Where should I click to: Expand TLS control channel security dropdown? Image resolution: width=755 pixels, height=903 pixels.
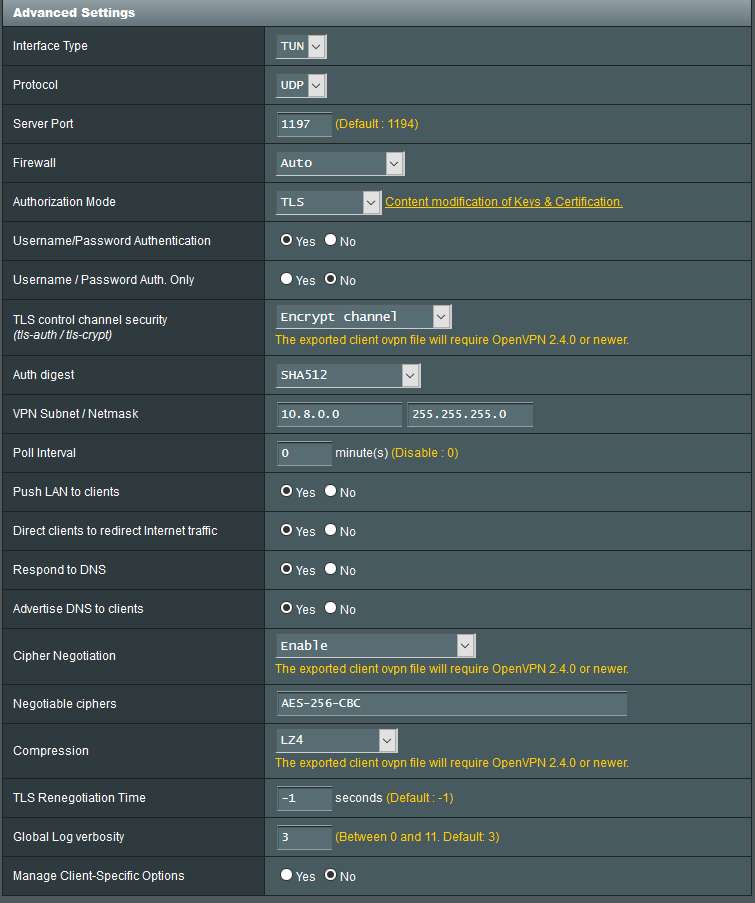tap(364, 316)
